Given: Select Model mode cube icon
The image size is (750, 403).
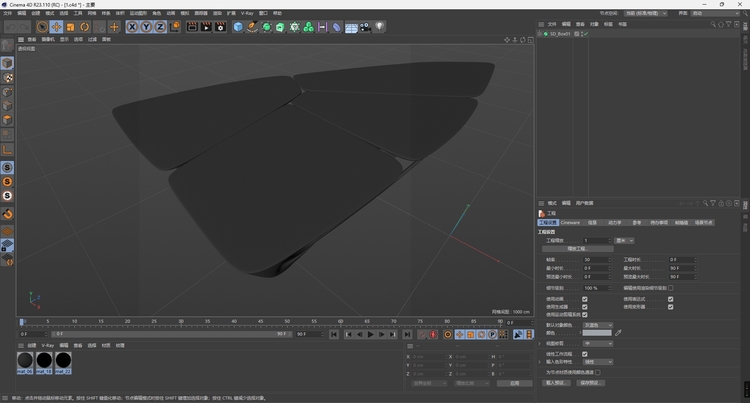Looking at the screenshot, I should tap(7, 63).
